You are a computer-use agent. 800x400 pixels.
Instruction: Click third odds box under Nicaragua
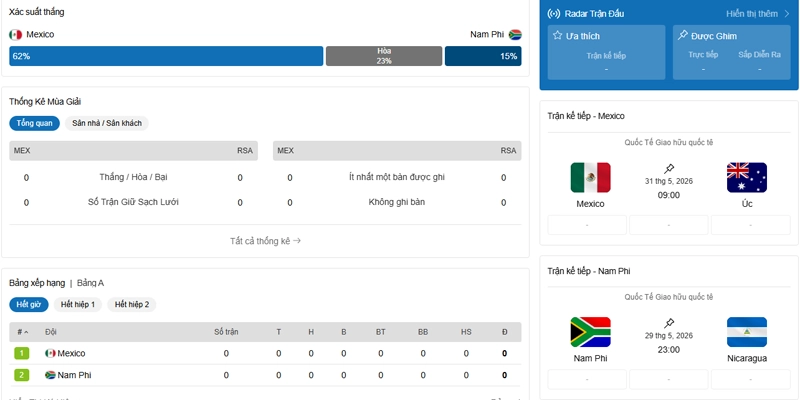[751, 379]
